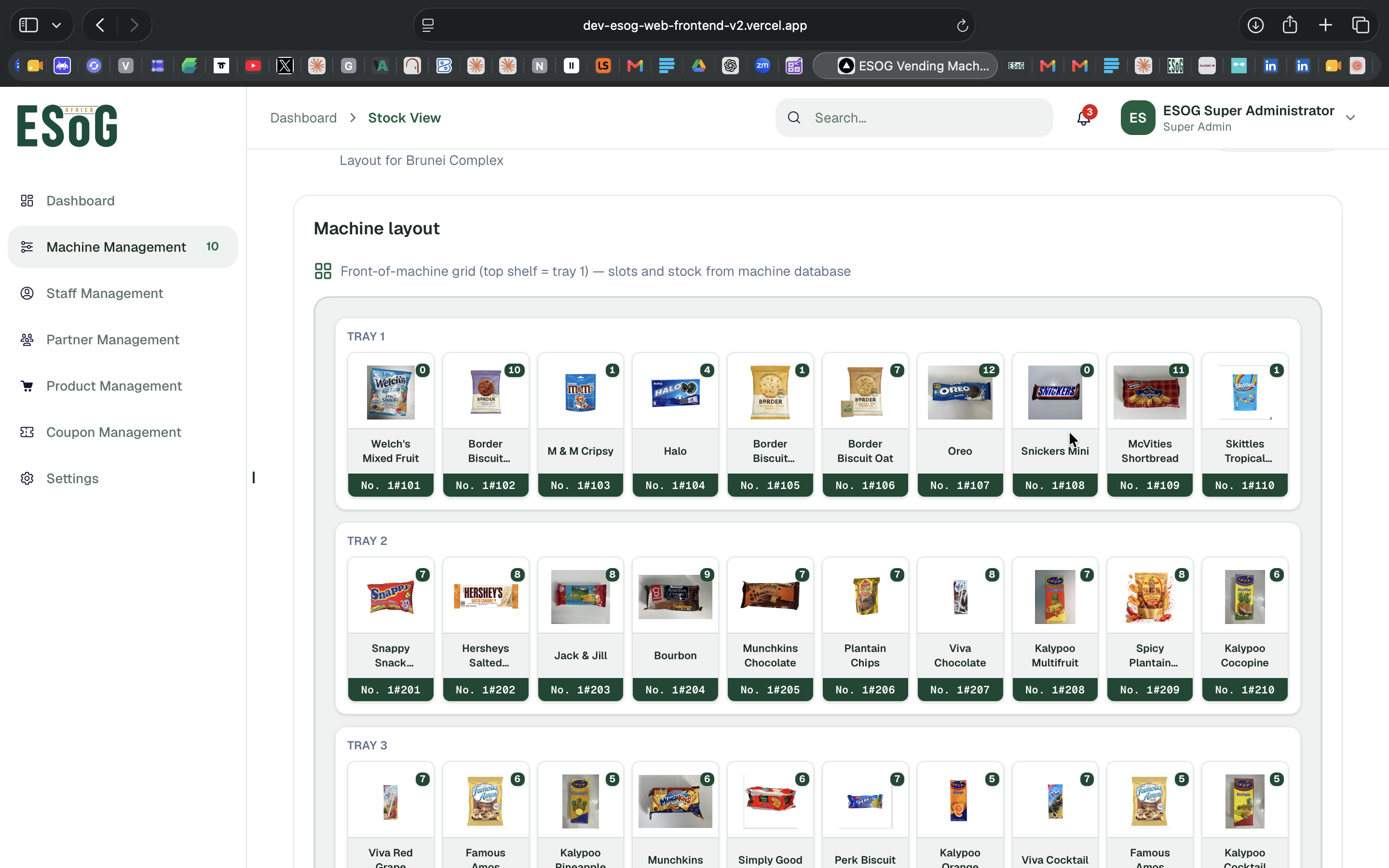Click the ESoG Africa logo
1389x868 pixels.
point(67,126)
